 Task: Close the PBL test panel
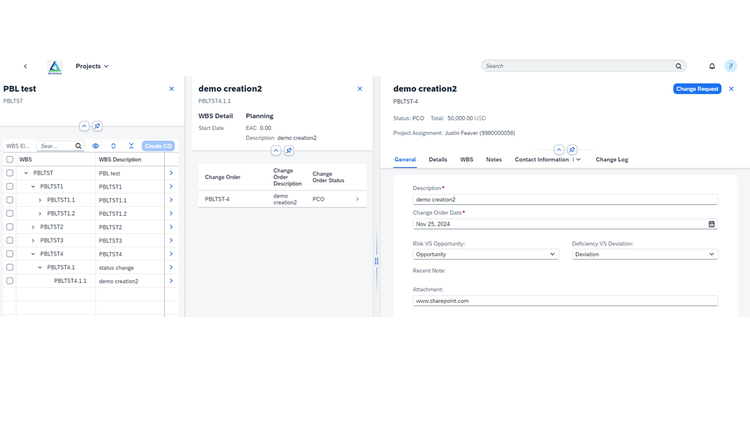171,89
